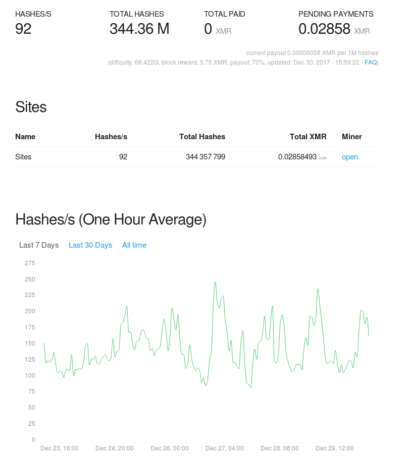Select the Last 7 Days tab

pos(39,245)
